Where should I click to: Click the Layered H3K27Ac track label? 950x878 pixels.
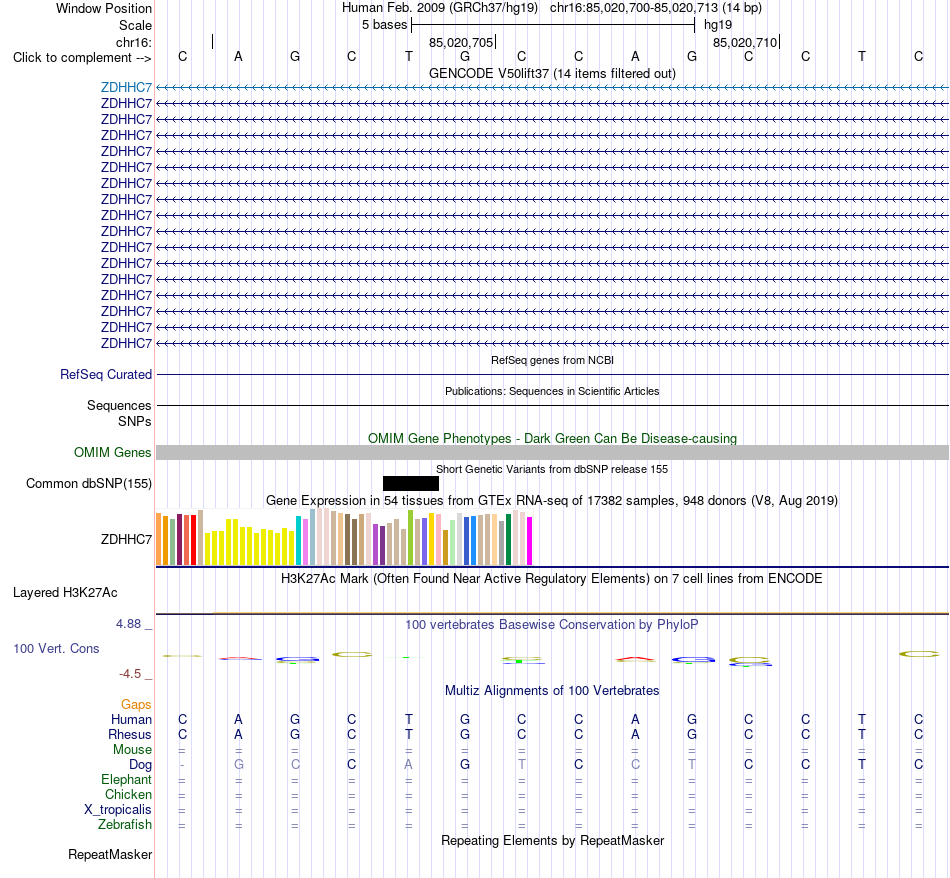[65, 593]
